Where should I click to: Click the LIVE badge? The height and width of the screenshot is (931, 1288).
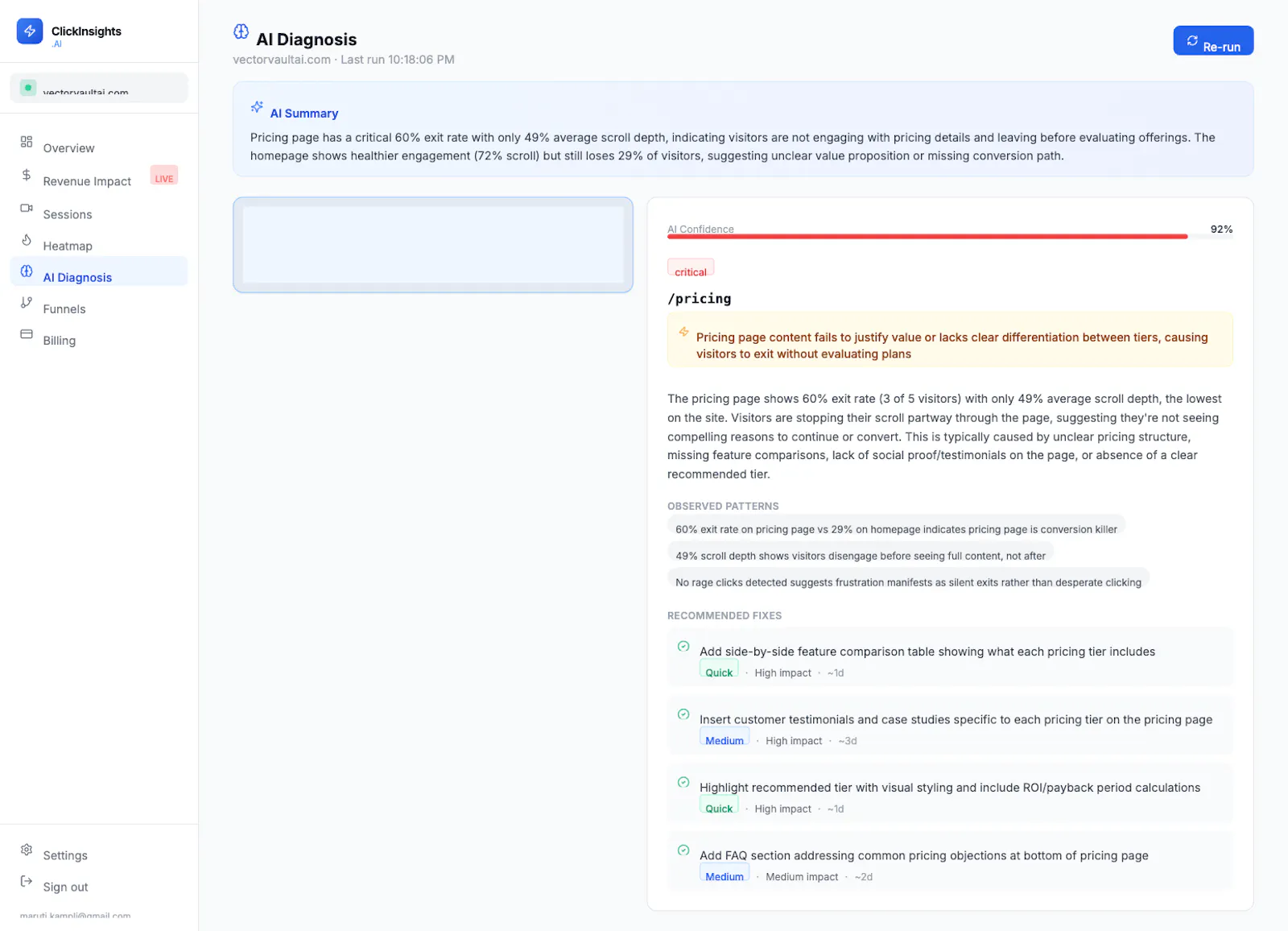[x=164, y=176]
